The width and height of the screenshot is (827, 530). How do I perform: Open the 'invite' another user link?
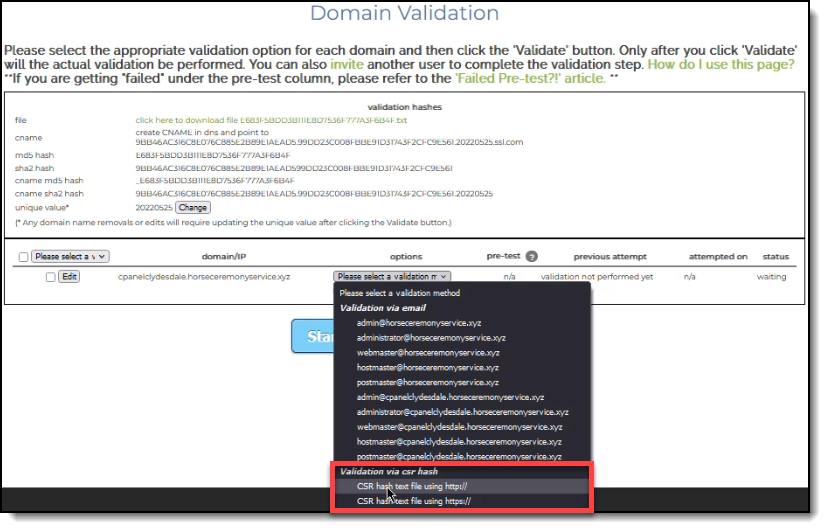347,64
